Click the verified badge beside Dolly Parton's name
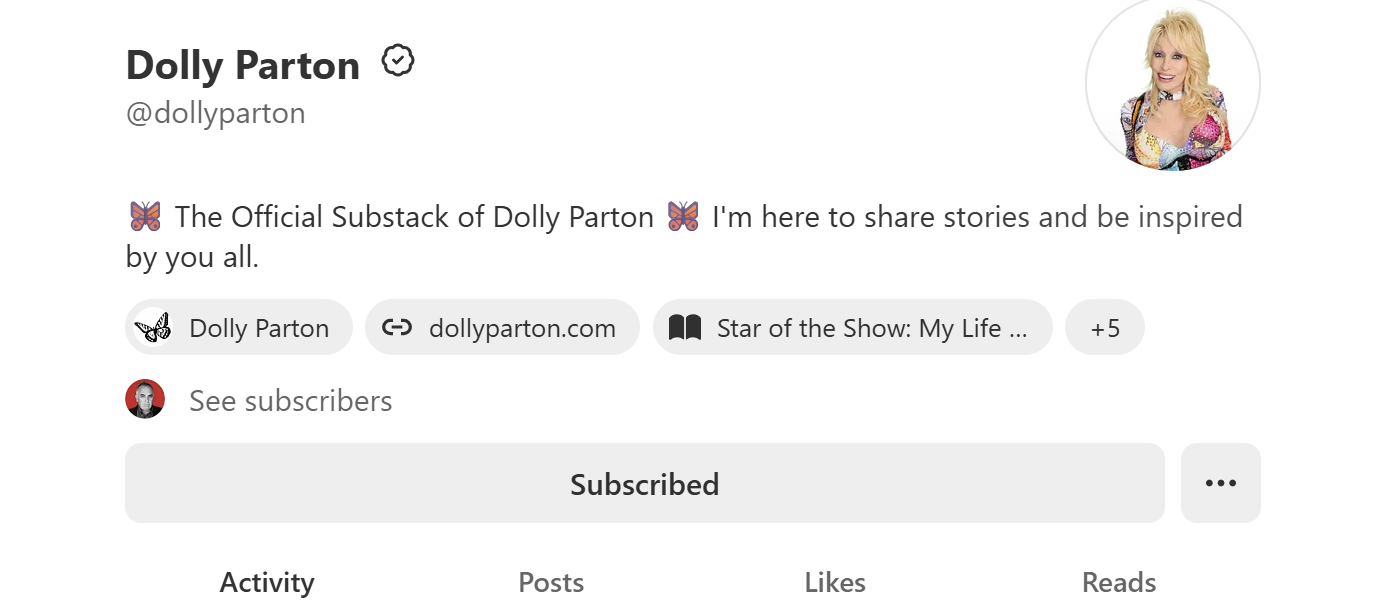The height and width of the screenshot is (610, 1376). 398,62
